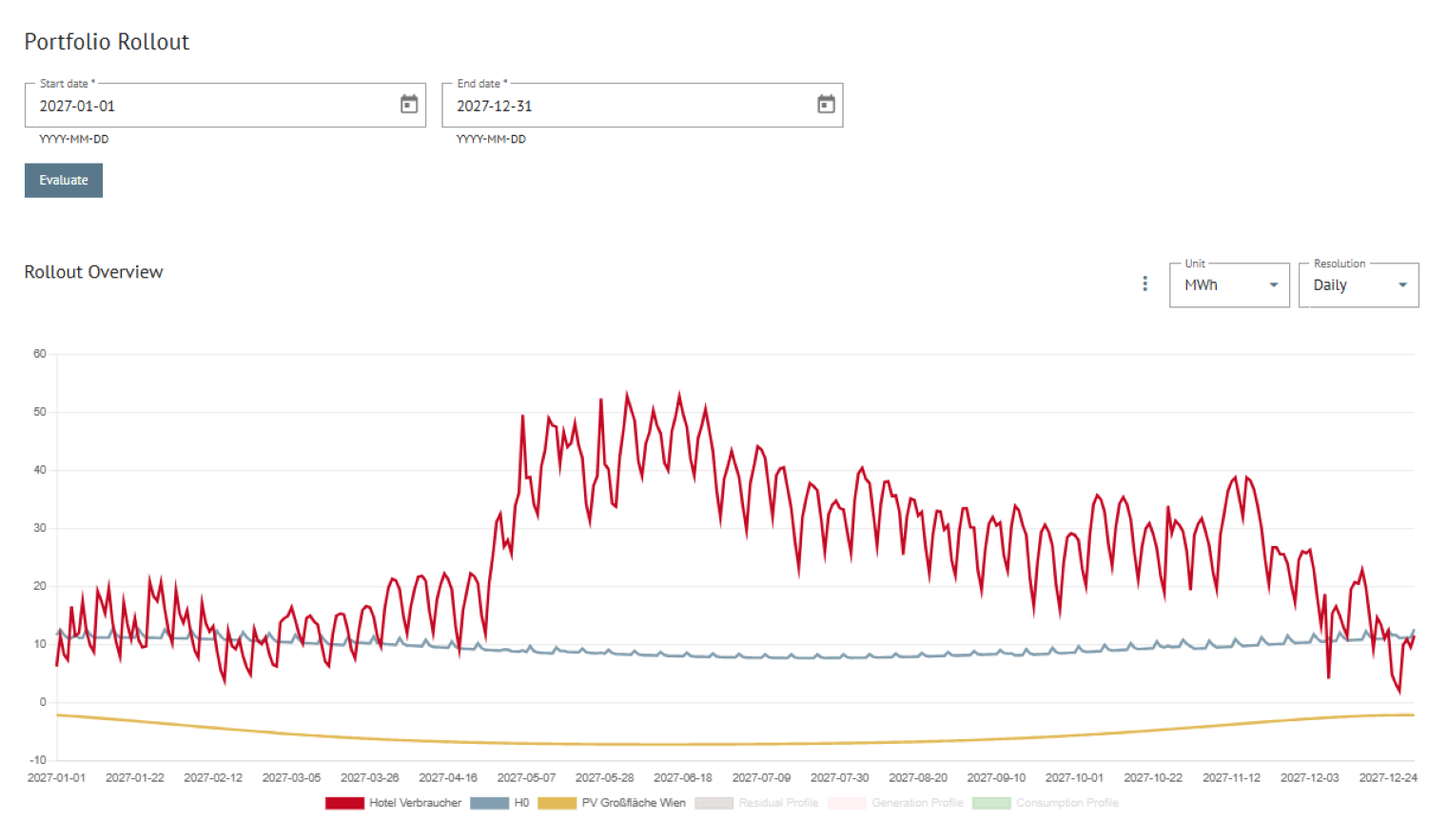Open the End date calendar picker
1447x840 pixels.
click(x=826, y=105)
